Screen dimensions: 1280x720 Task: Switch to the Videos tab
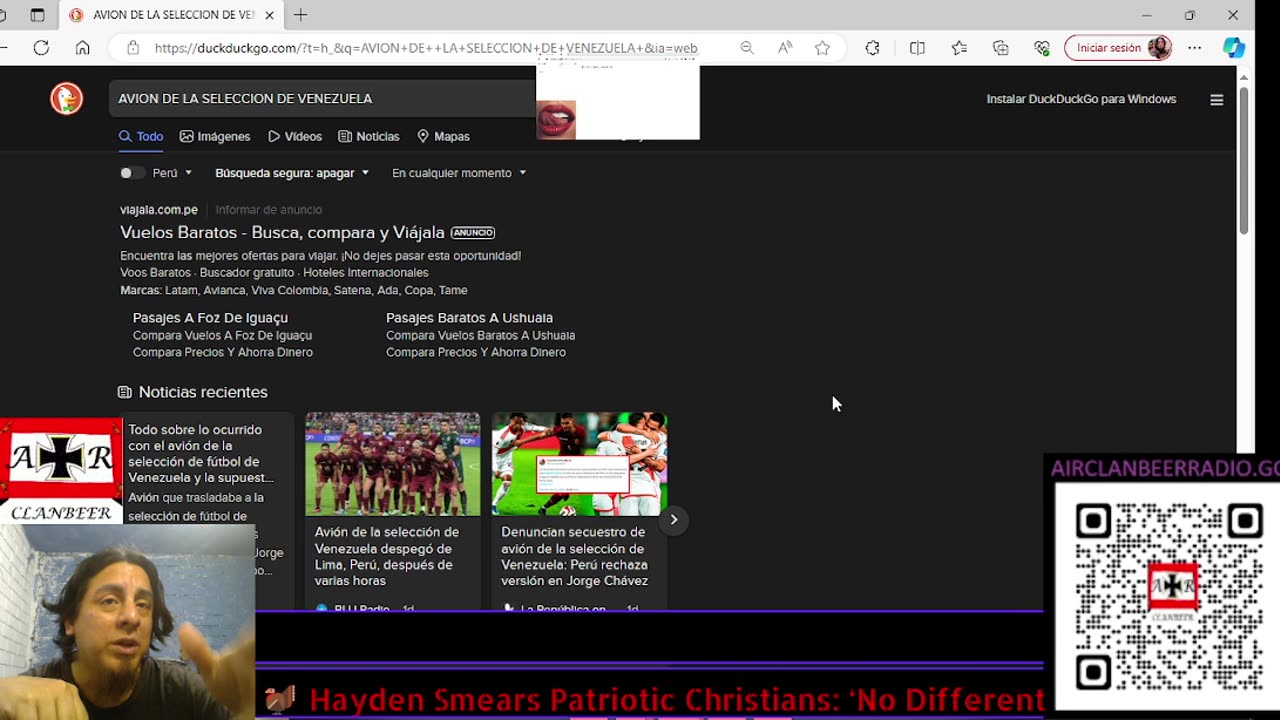click(295, 136)
